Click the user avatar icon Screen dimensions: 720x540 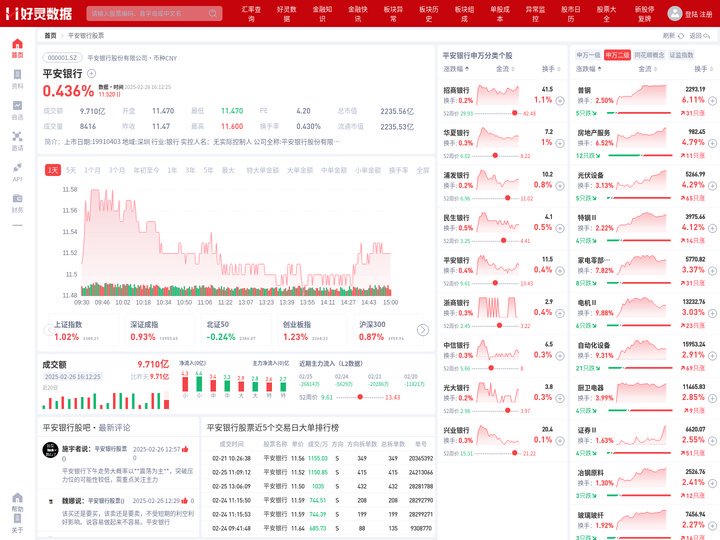[x=674, y=13]
